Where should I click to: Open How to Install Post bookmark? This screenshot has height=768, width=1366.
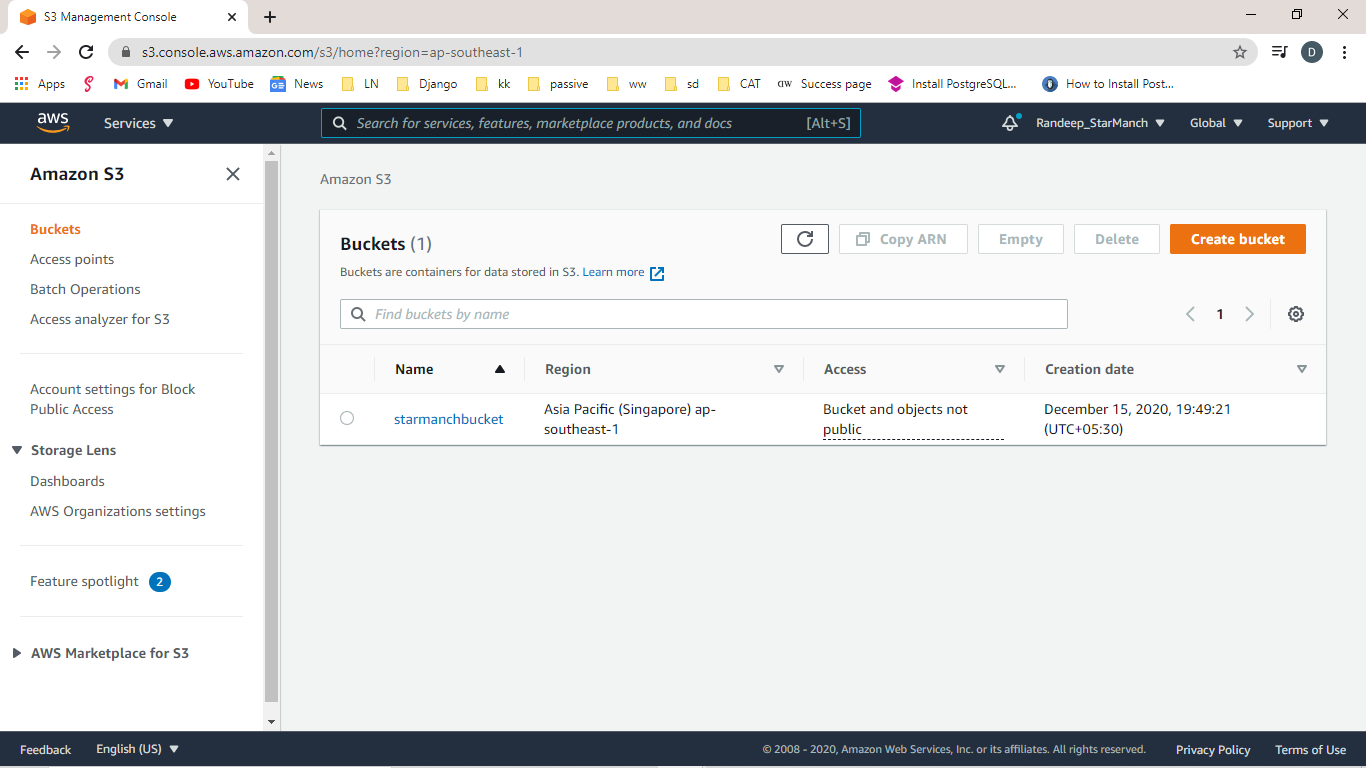[1108, 84]
